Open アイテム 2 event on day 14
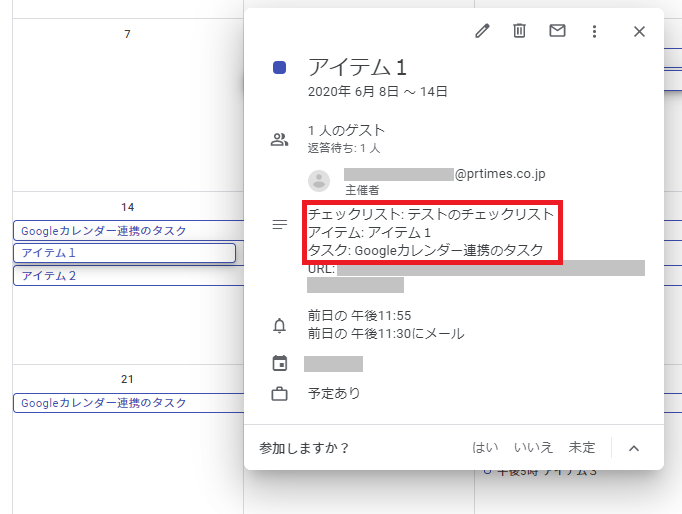 pyautogui.click(x=124, y=276)
